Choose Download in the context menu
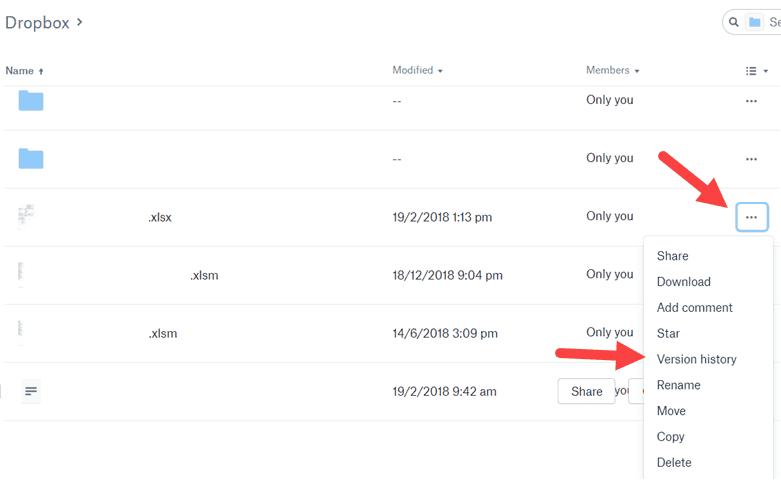 click(683, 282)
